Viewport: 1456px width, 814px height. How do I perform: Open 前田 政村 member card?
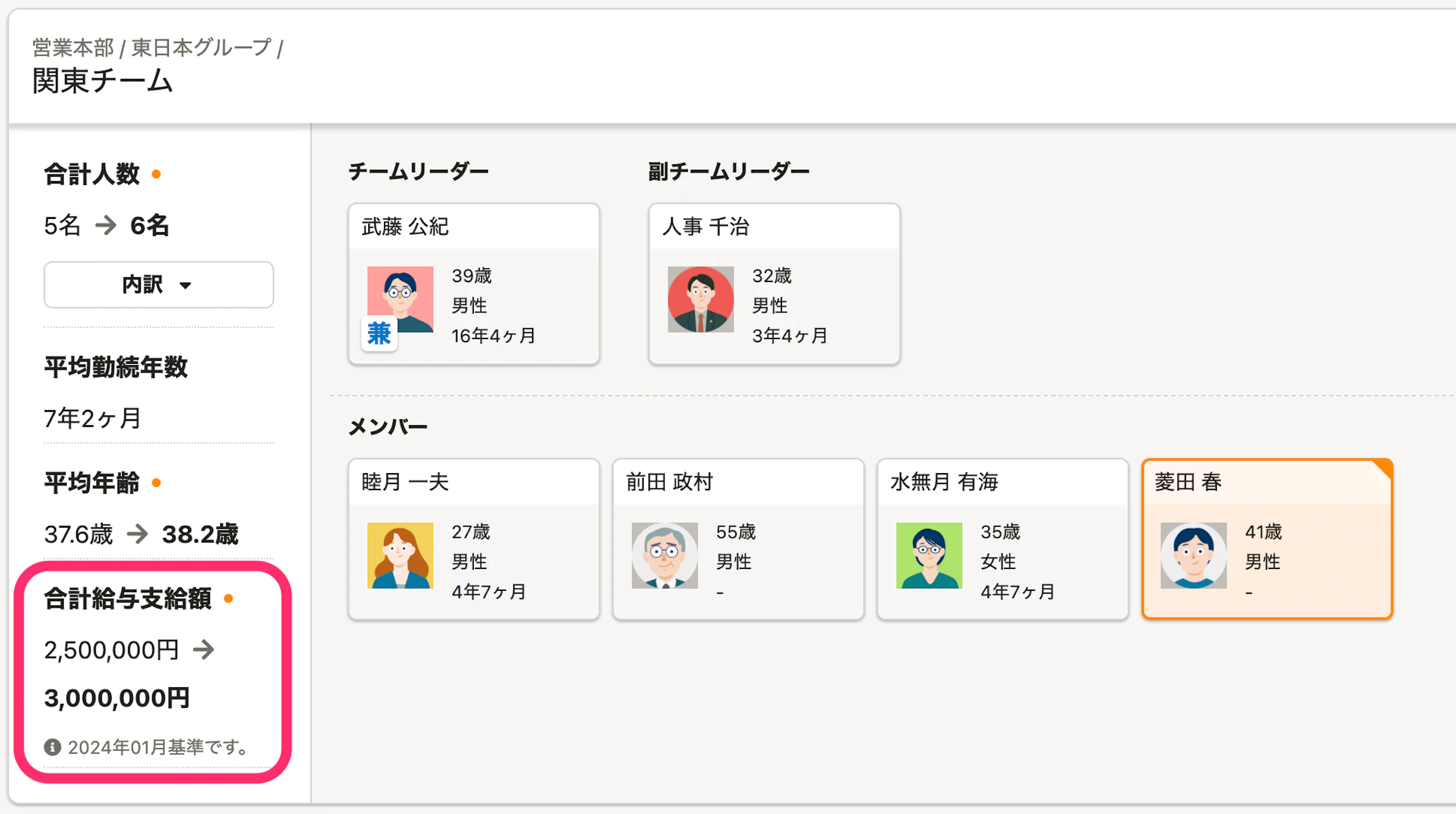738,539
